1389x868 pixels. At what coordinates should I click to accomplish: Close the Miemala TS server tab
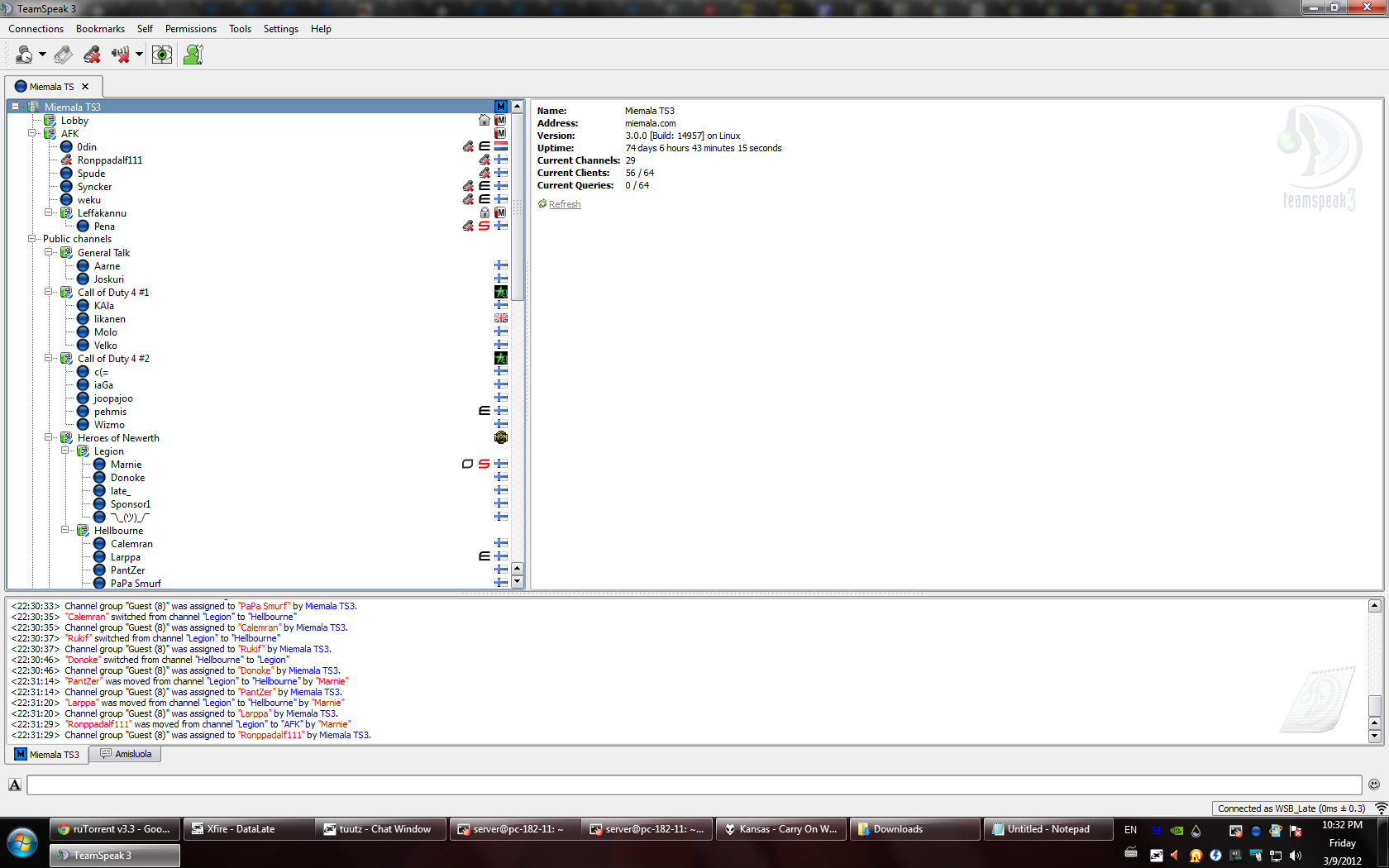[x=85, y=87]
